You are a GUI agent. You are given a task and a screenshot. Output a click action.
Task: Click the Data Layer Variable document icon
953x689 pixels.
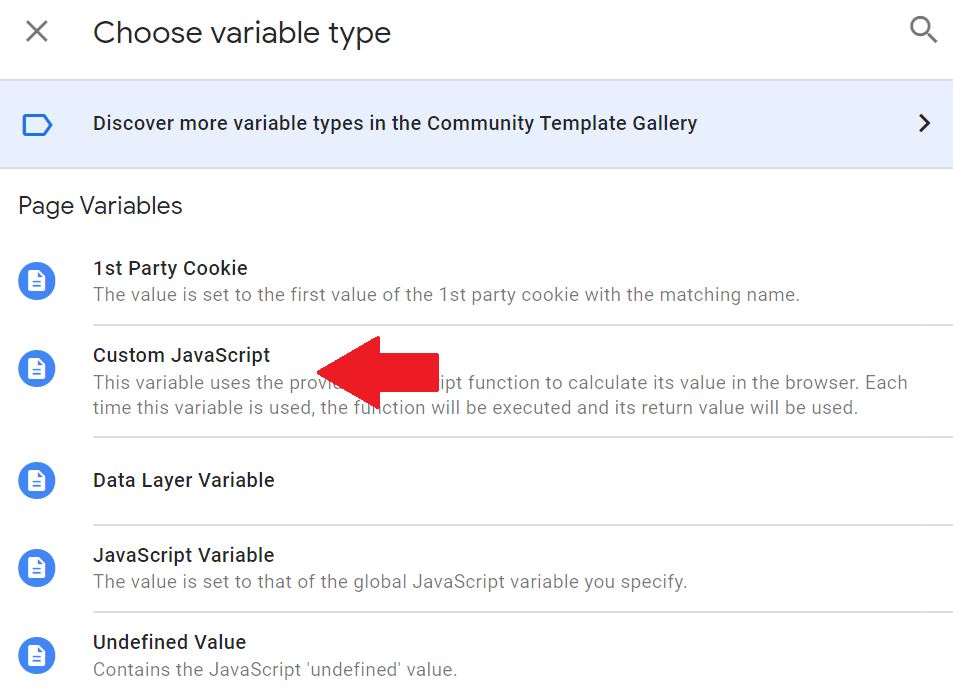tap(36, 480)
